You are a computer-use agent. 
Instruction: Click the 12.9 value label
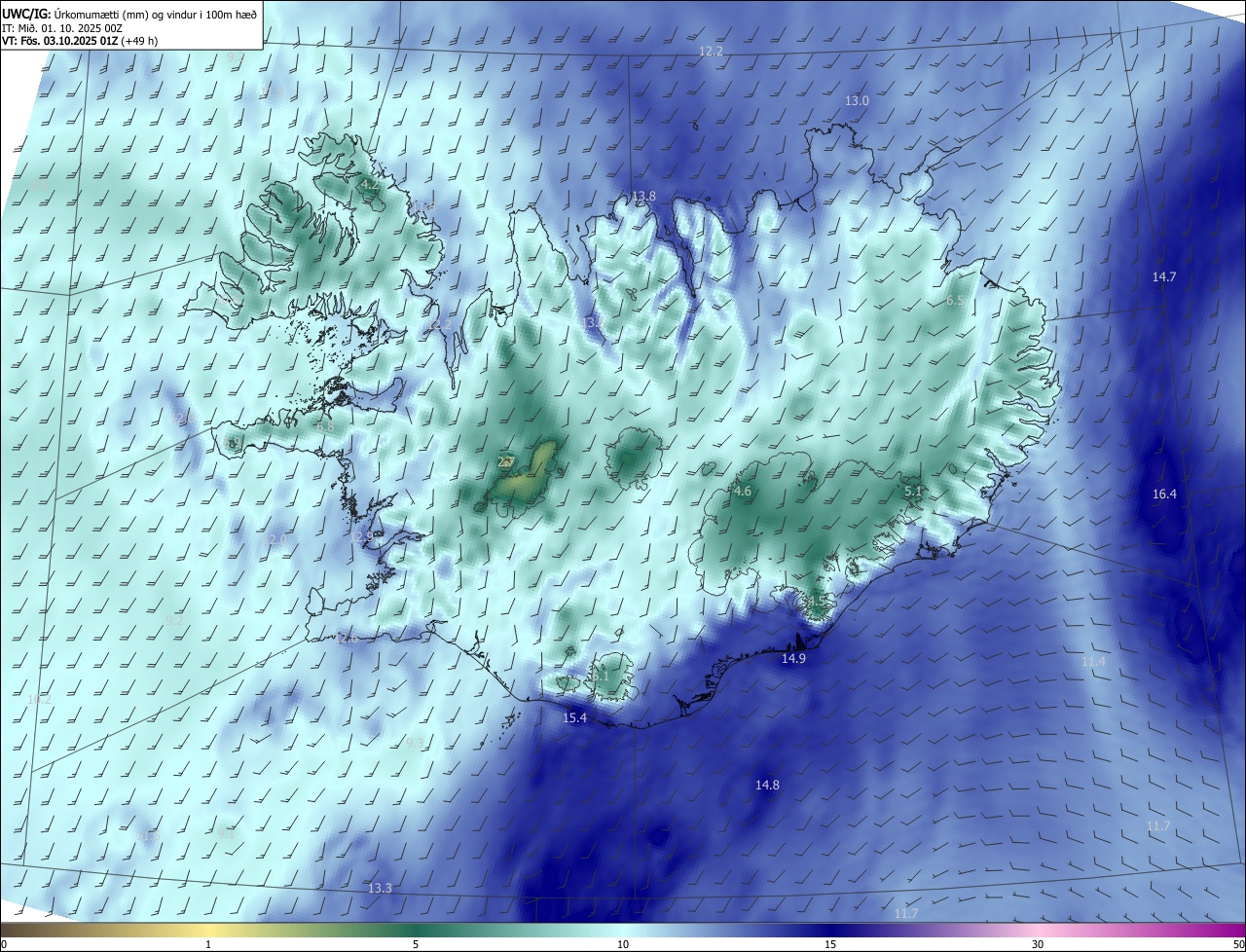(361, 537)
